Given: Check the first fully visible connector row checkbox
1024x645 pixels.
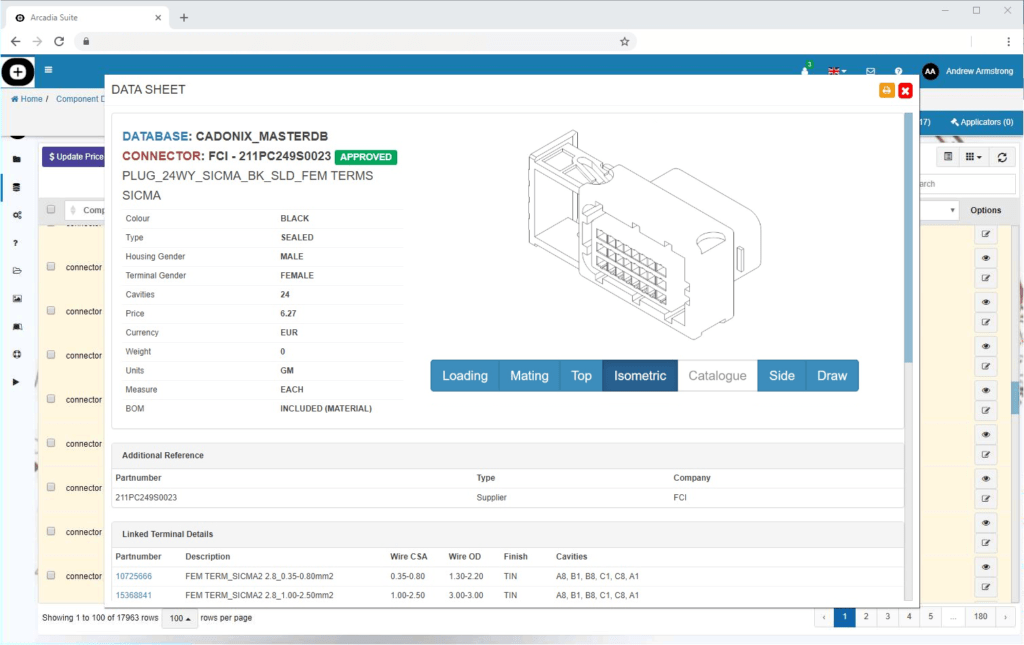Looking at the screenshot, I should 51,267.
